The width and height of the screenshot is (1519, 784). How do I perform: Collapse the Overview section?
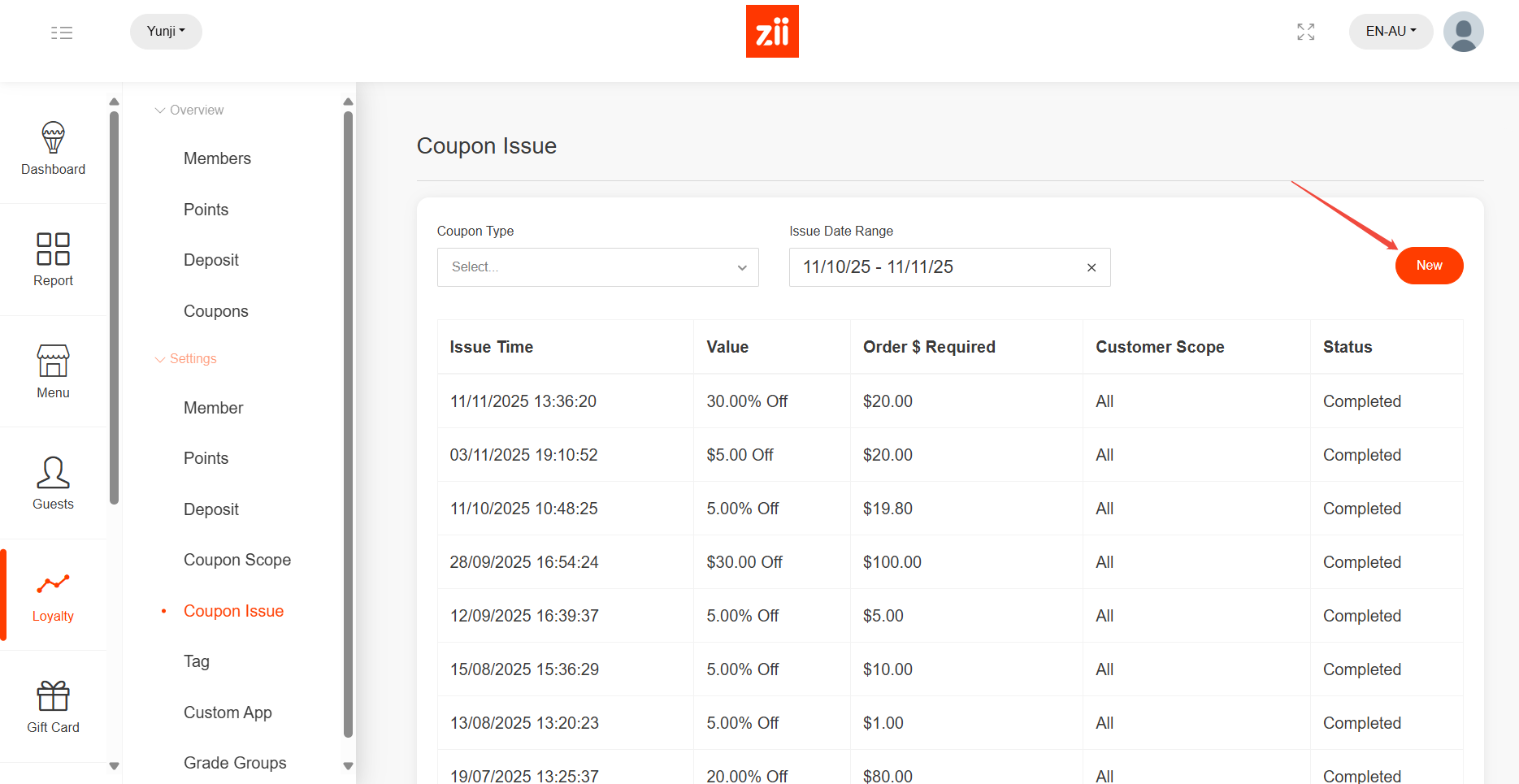(x=189, y=110)
